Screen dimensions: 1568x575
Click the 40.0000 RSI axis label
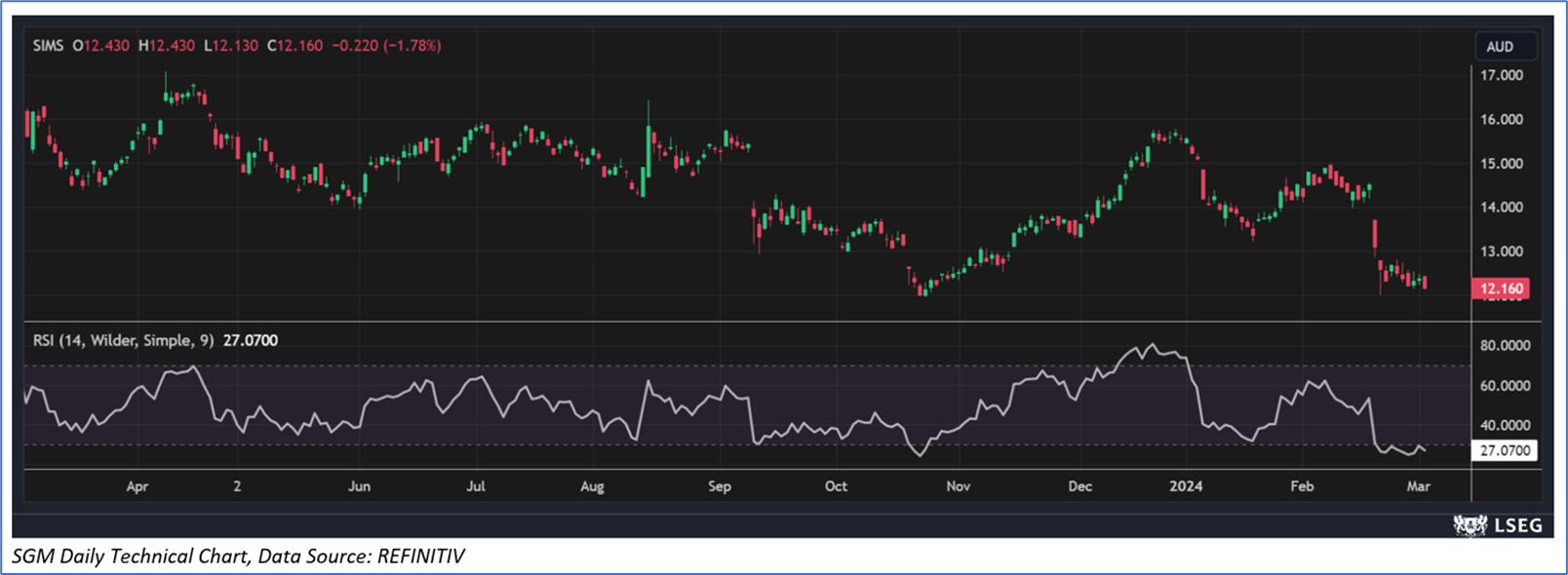coord(1505,425)
